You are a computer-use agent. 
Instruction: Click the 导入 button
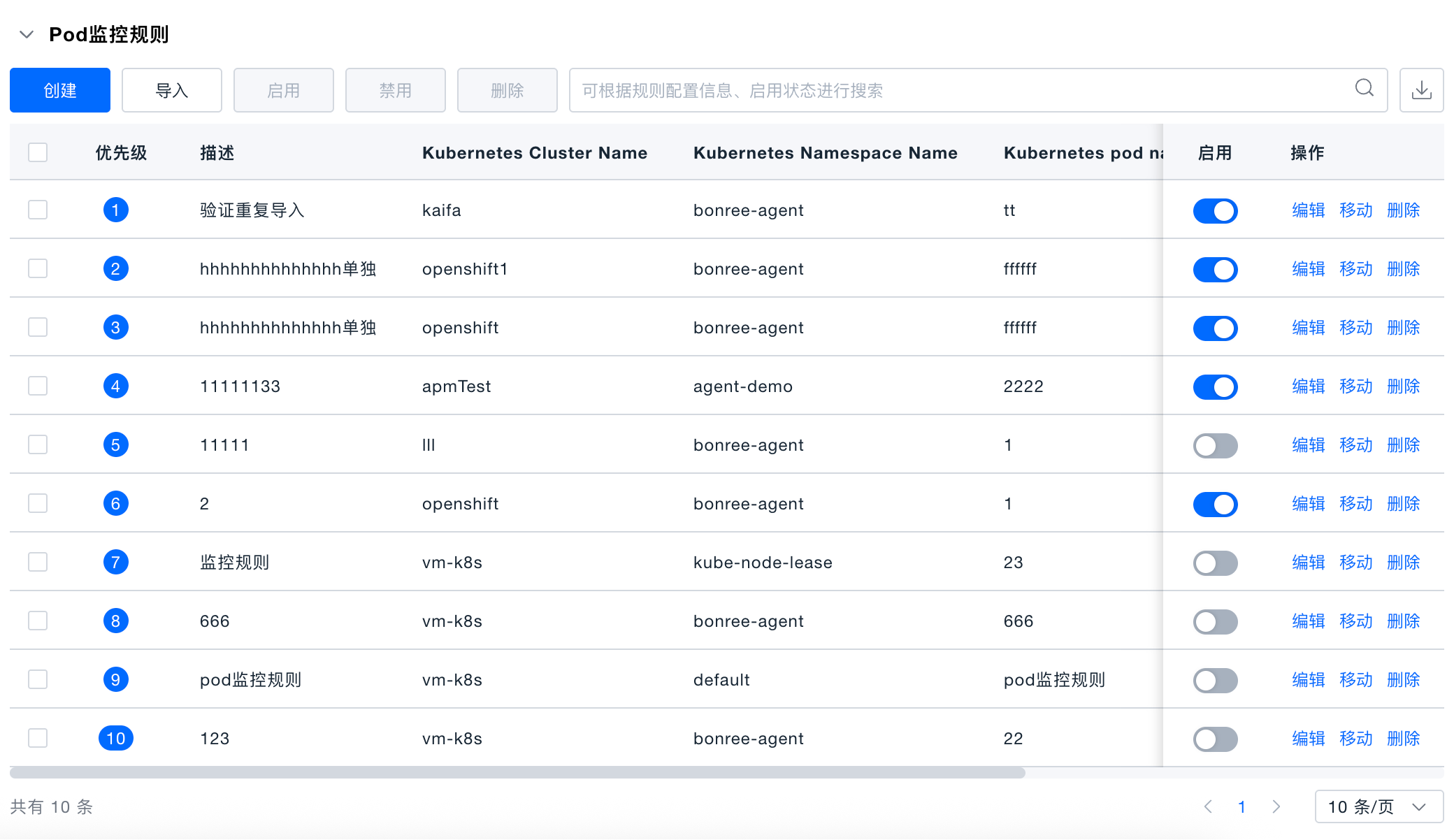pyautogui.click(x=172, y=90)
